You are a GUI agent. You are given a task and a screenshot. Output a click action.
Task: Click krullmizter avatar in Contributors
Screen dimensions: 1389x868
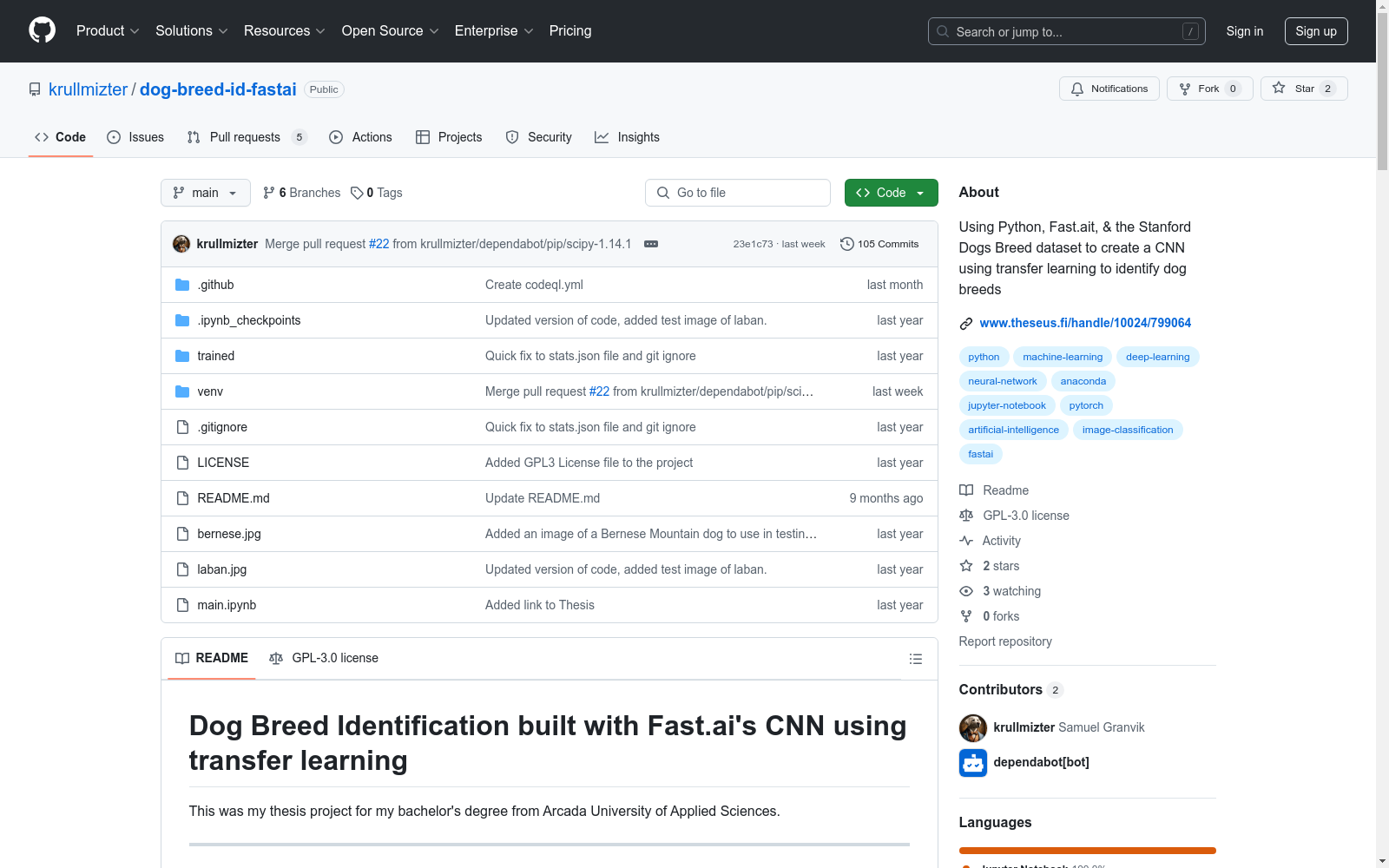coord(973,728)
